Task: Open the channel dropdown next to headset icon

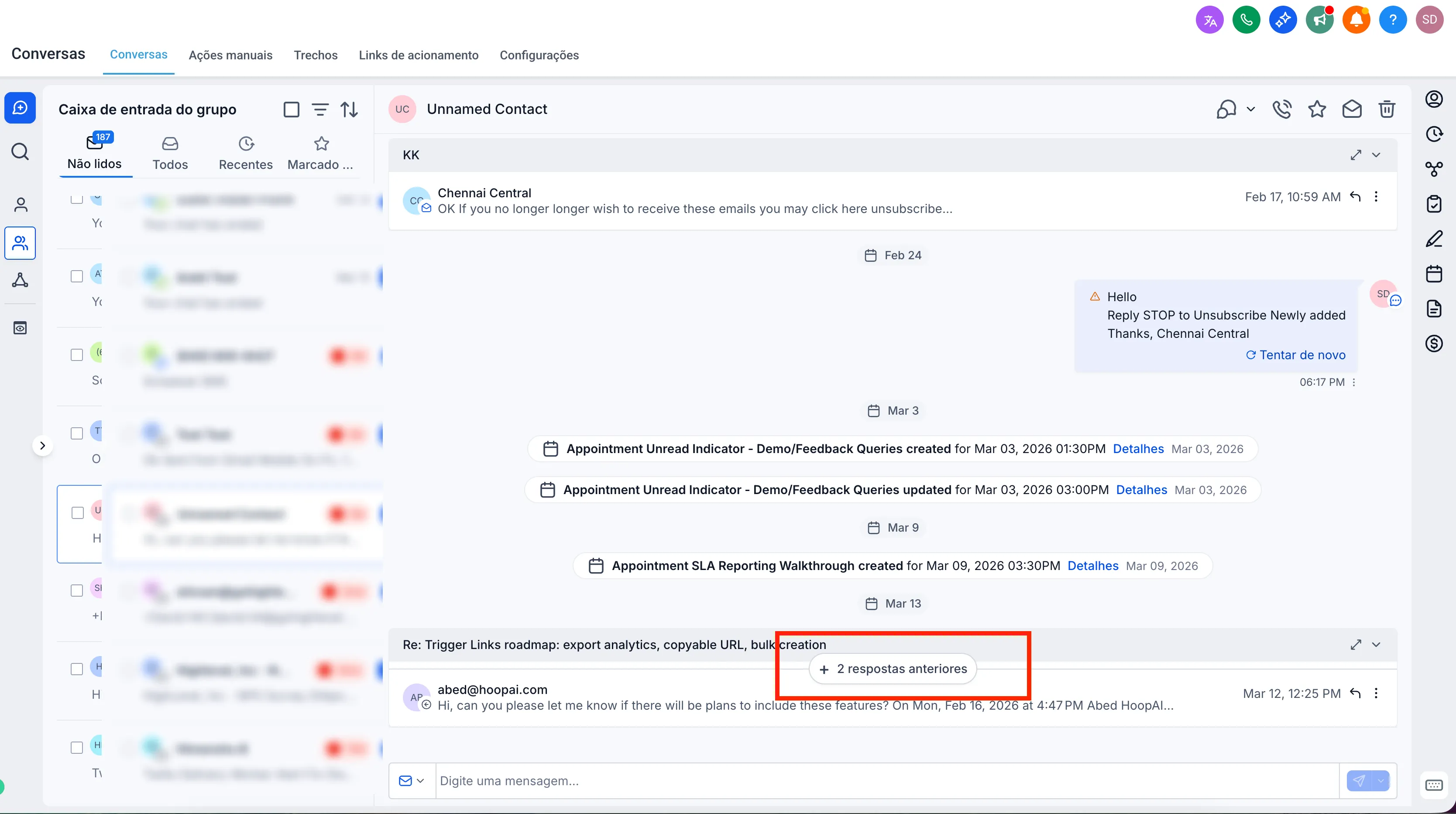Action: [x=1251, y=109]
